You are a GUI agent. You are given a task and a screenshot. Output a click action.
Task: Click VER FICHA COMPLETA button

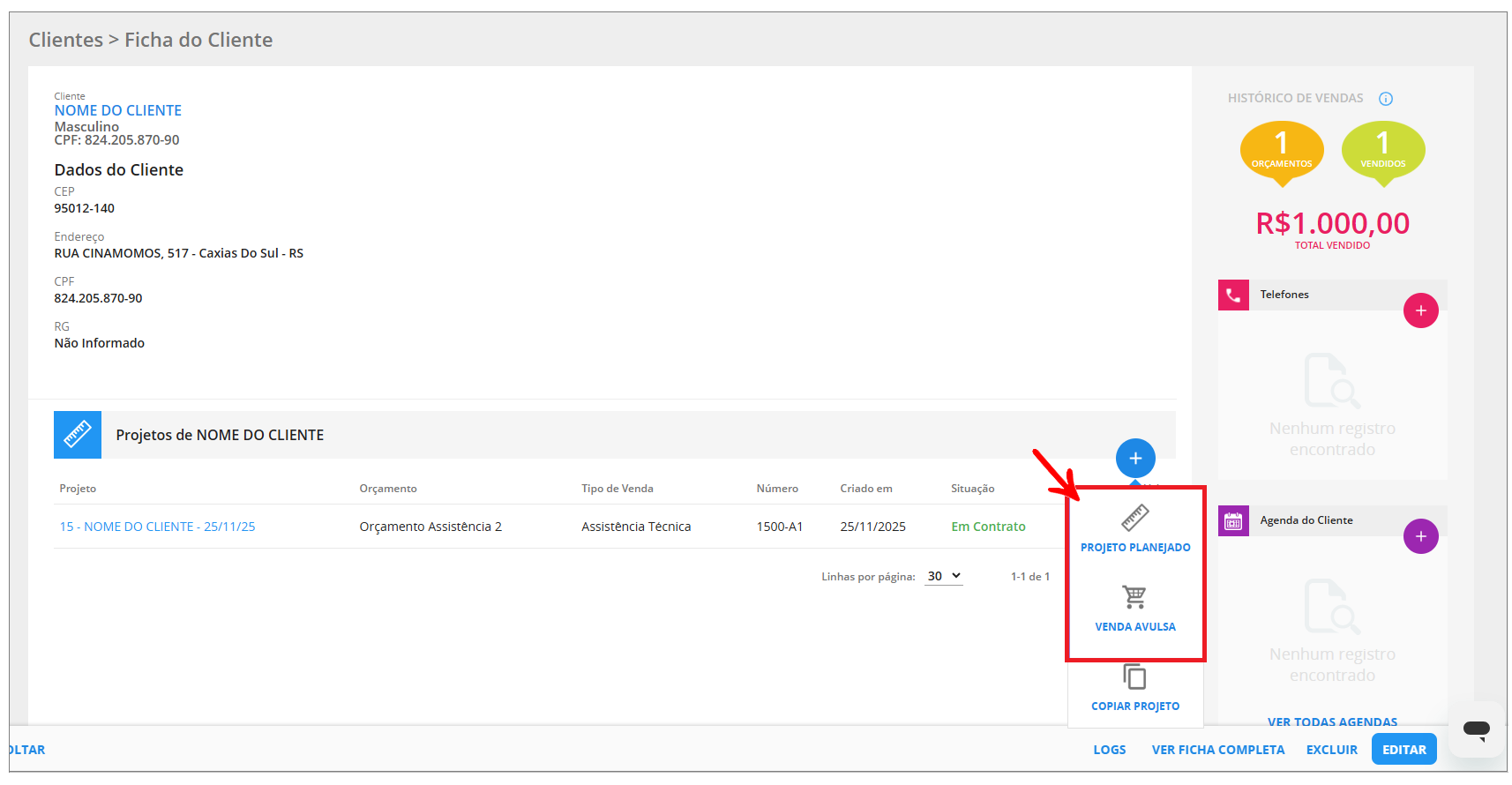(x=1218, y=750)
